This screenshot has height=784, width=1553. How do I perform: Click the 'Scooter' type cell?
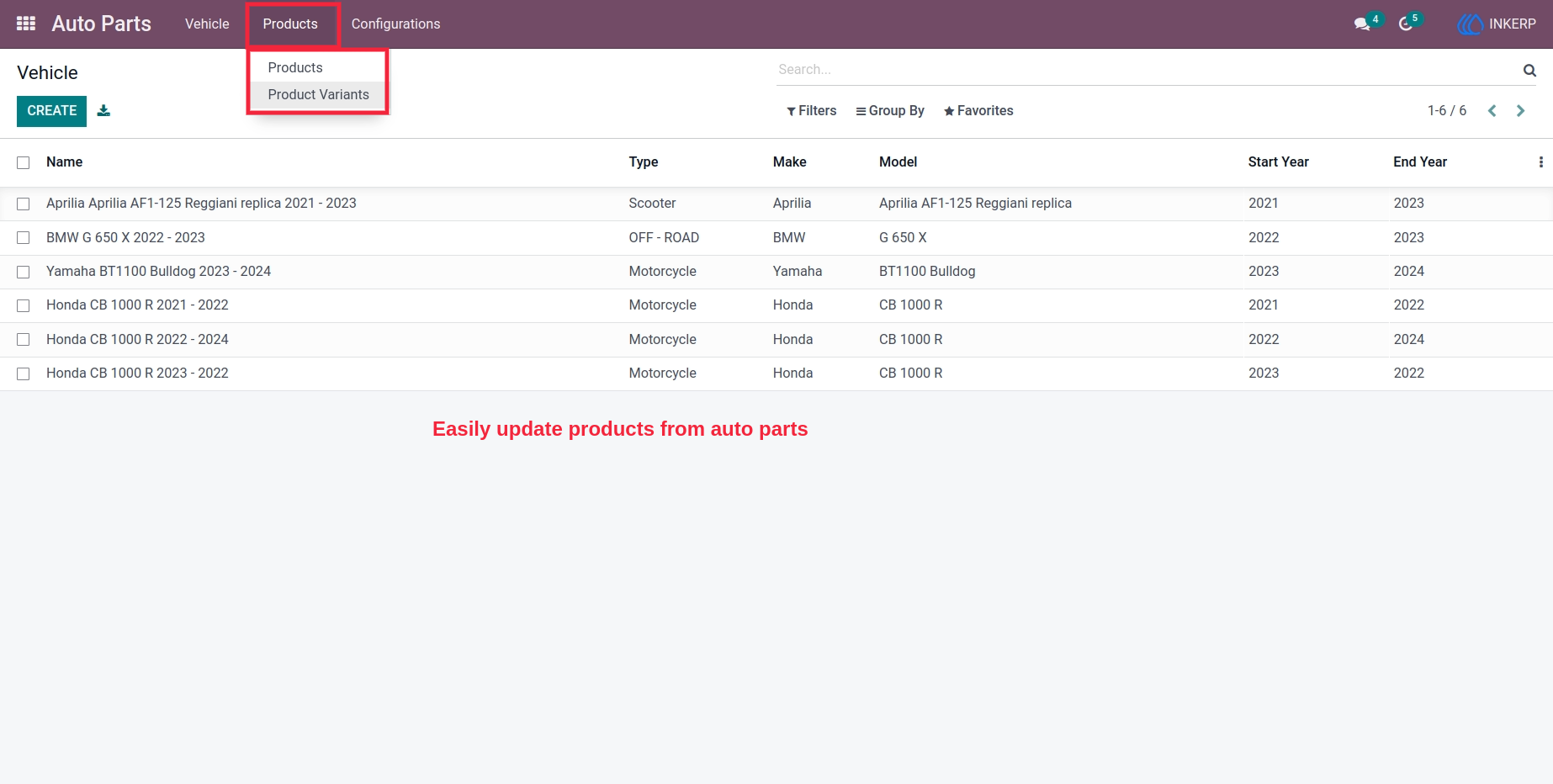[652, 204]
